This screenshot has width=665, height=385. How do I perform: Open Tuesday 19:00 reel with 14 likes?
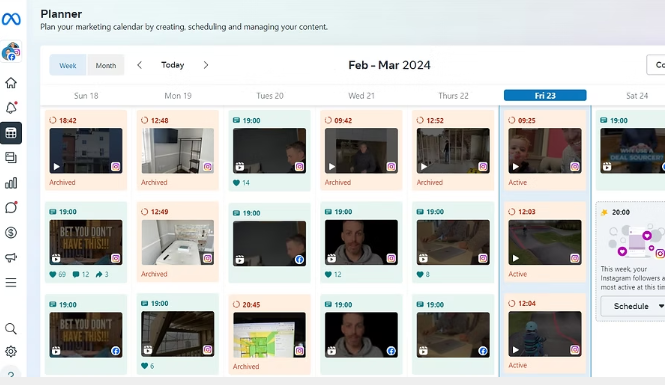[269, 151]
